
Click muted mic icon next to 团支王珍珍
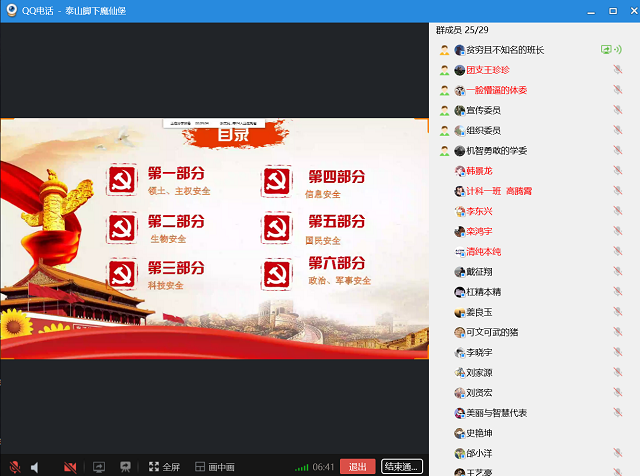pos(618,70)
